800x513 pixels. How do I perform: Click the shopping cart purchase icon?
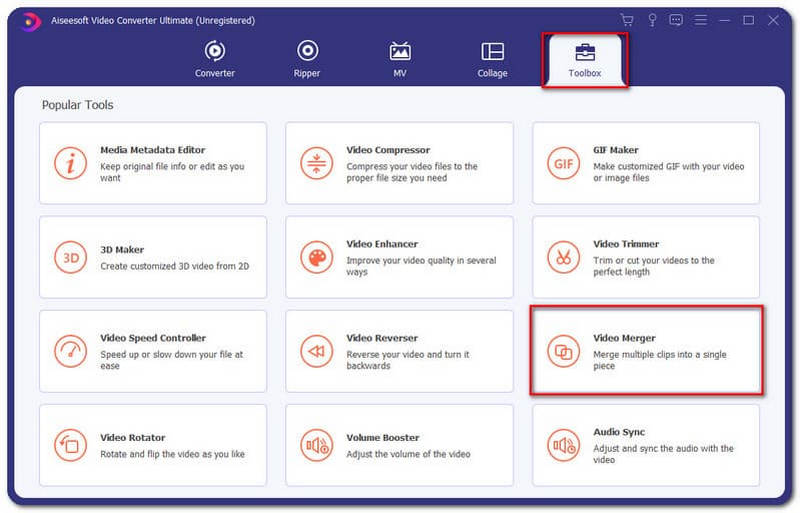tap(627, 20)
